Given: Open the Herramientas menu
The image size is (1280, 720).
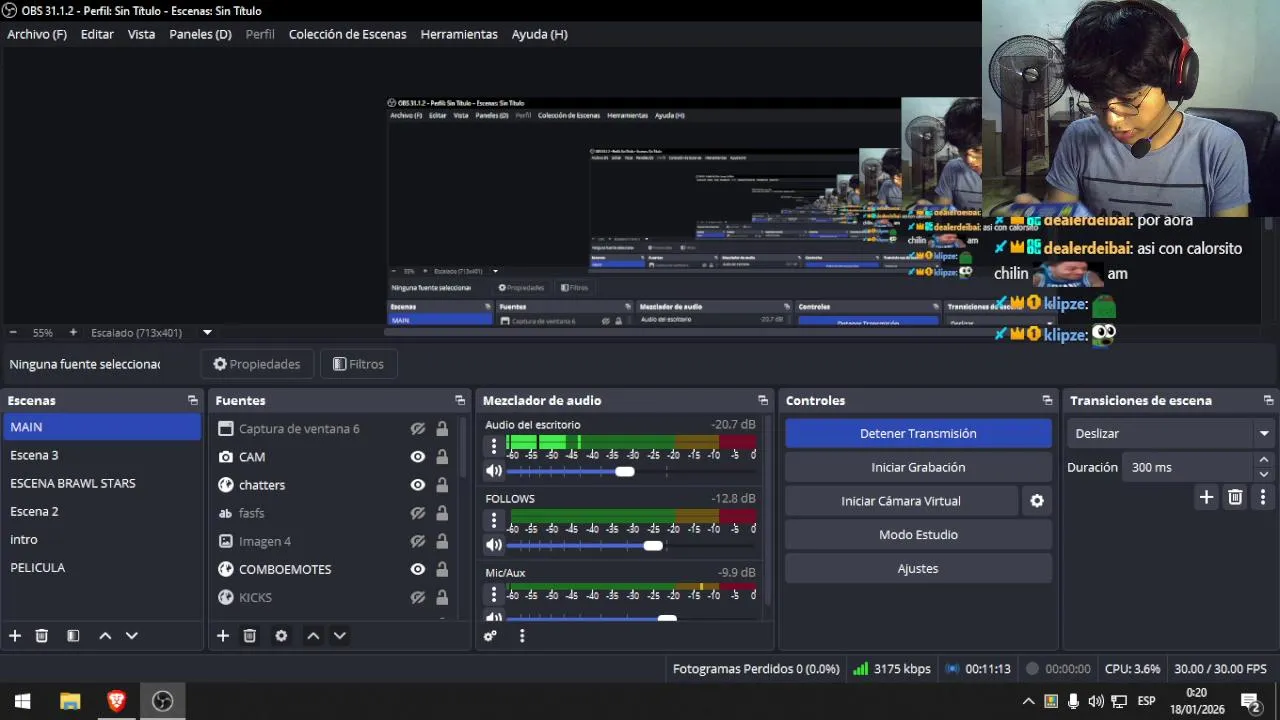Looking at the screenshot, I should click(459, 34).
